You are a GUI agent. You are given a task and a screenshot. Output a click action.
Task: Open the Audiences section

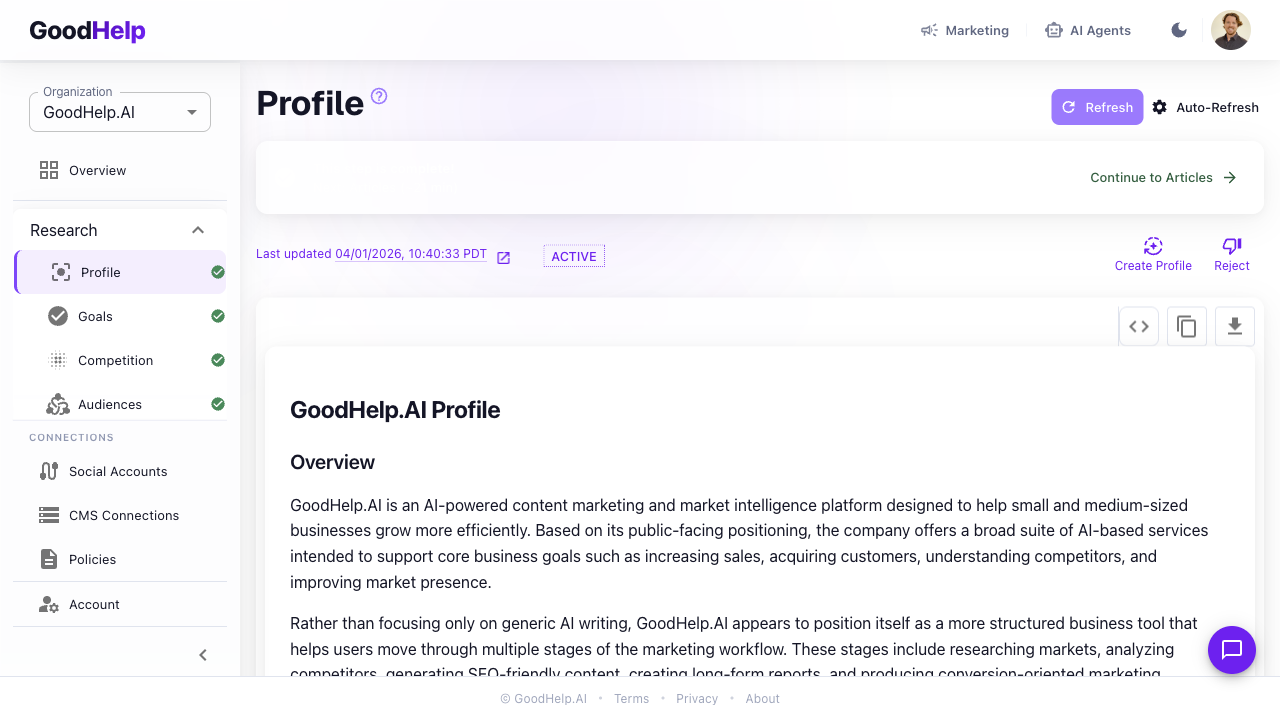pyautogui.click(x=110, y=404)
